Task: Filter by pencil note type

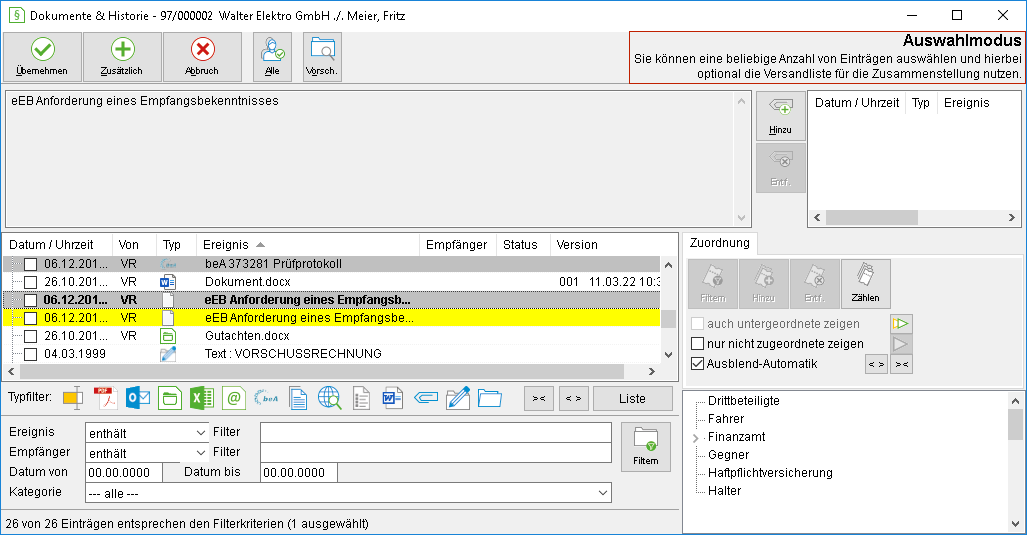Action: point(458,398)
